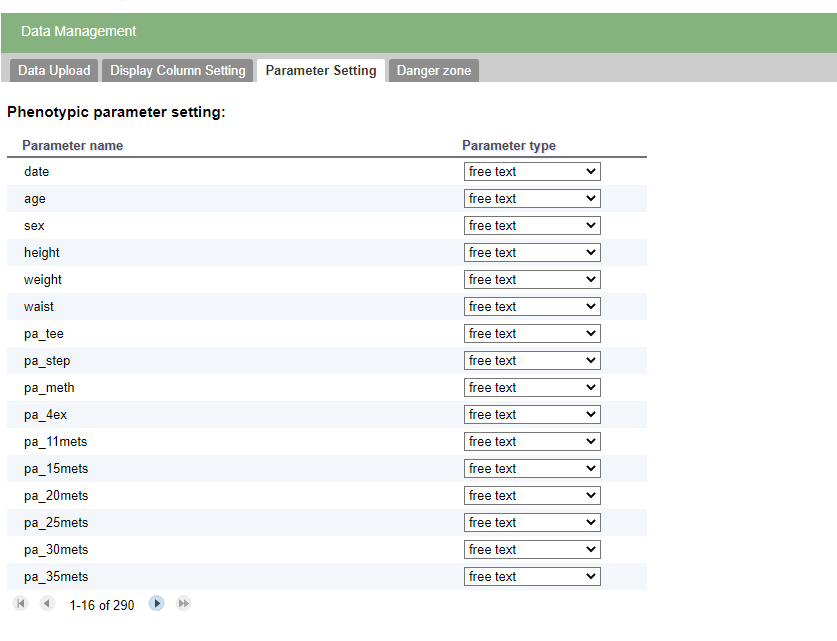Open pa_tee parameter type dropdown

pos(532,334)
